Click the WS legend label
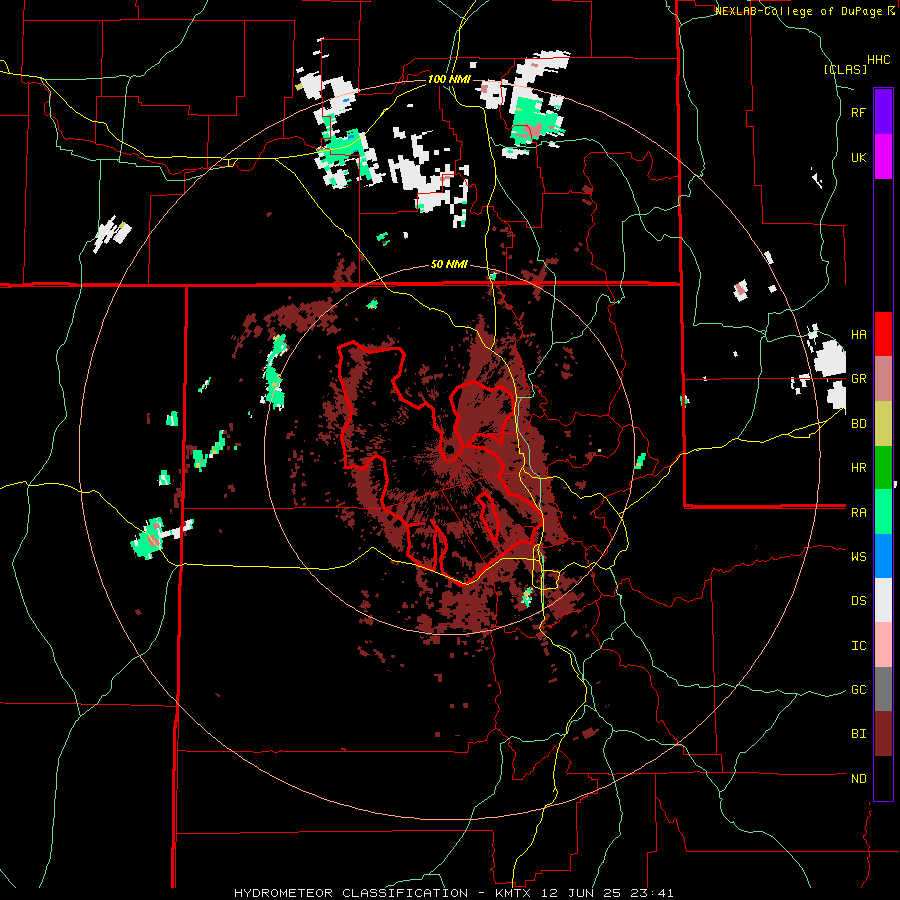The width and height of the screenshot is (900, 900). pos(858,557)
